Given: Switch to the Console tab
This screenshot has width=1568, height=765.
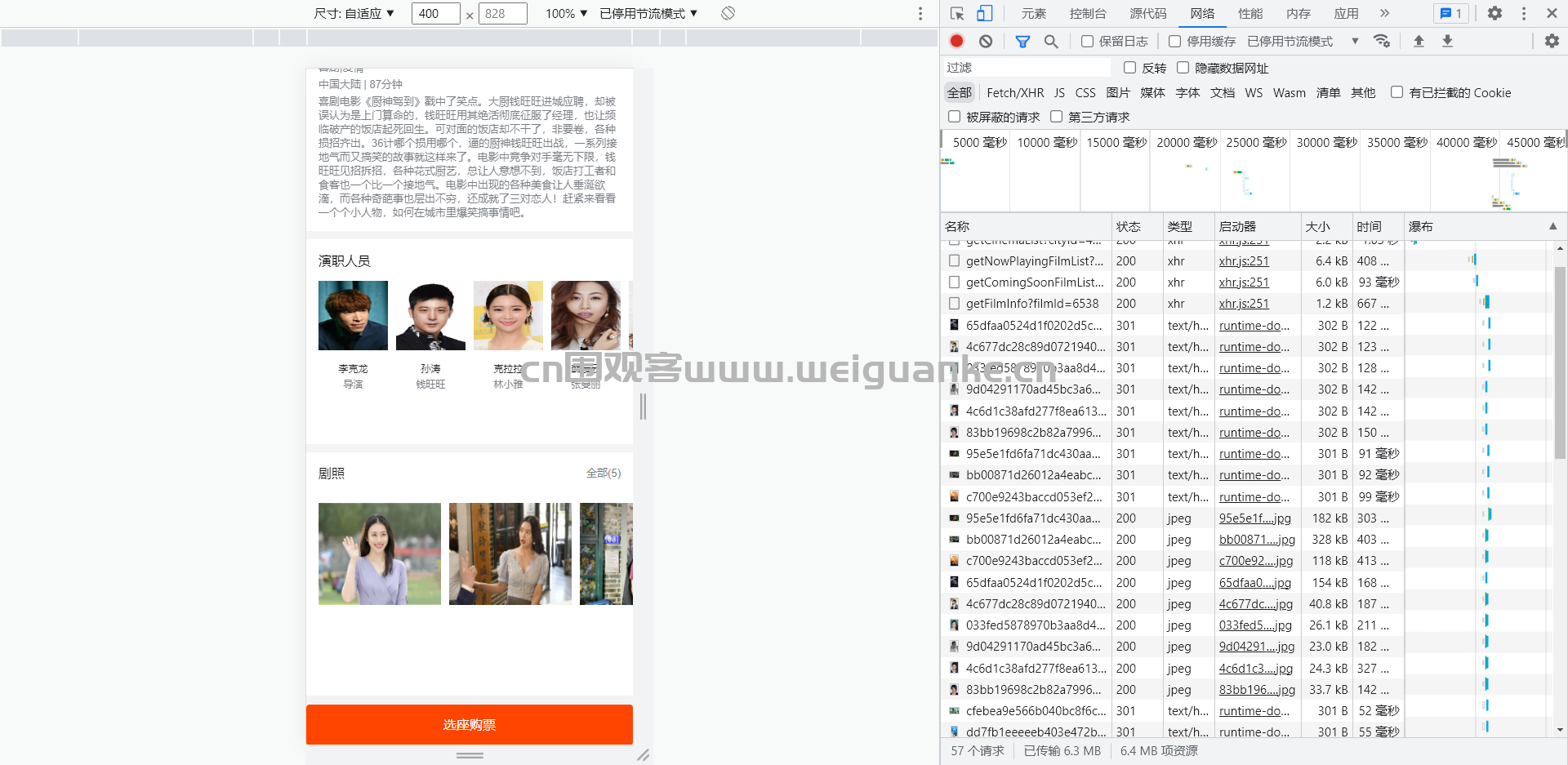Looking at the screenshot, I should 1088,13.
